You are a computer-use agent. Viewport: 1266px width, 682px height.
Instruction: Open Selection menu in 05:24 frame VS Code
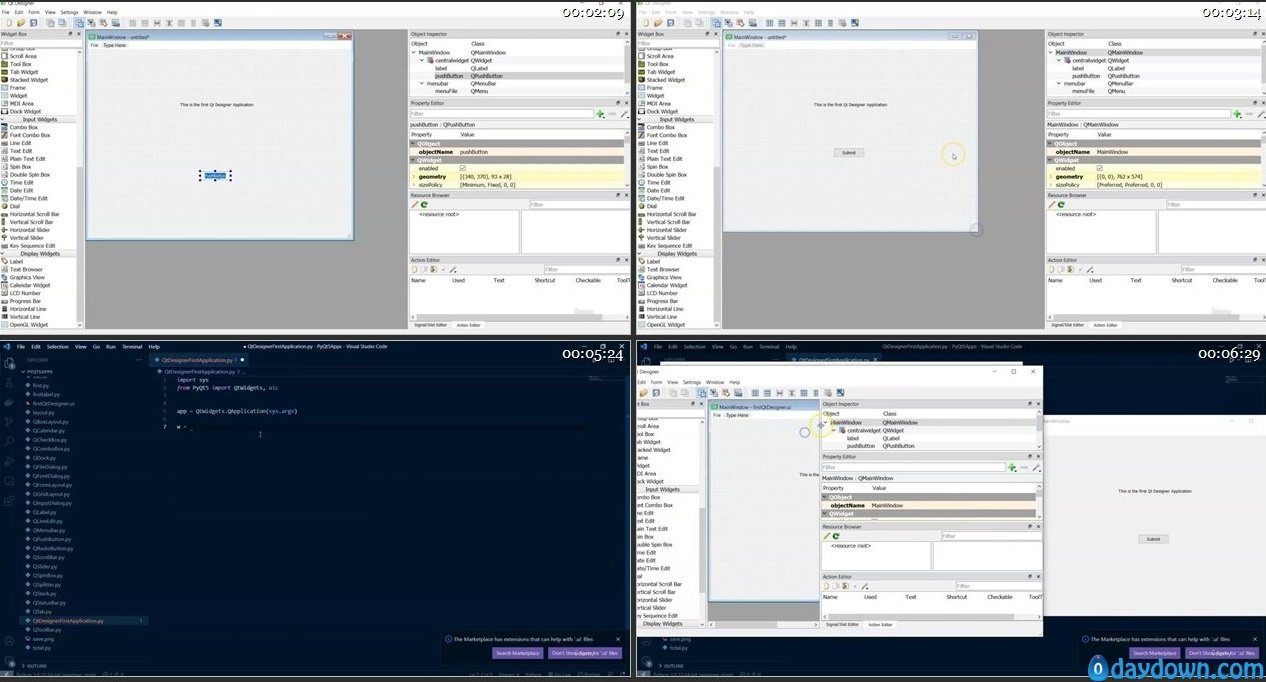tap(58, 347)
